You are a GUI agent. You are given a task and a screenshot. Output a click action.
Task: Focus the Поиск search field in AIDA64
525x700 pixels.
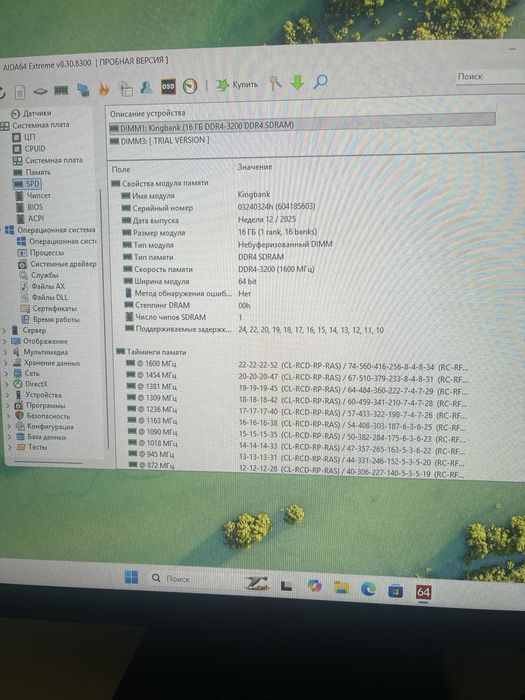point(490,77)
